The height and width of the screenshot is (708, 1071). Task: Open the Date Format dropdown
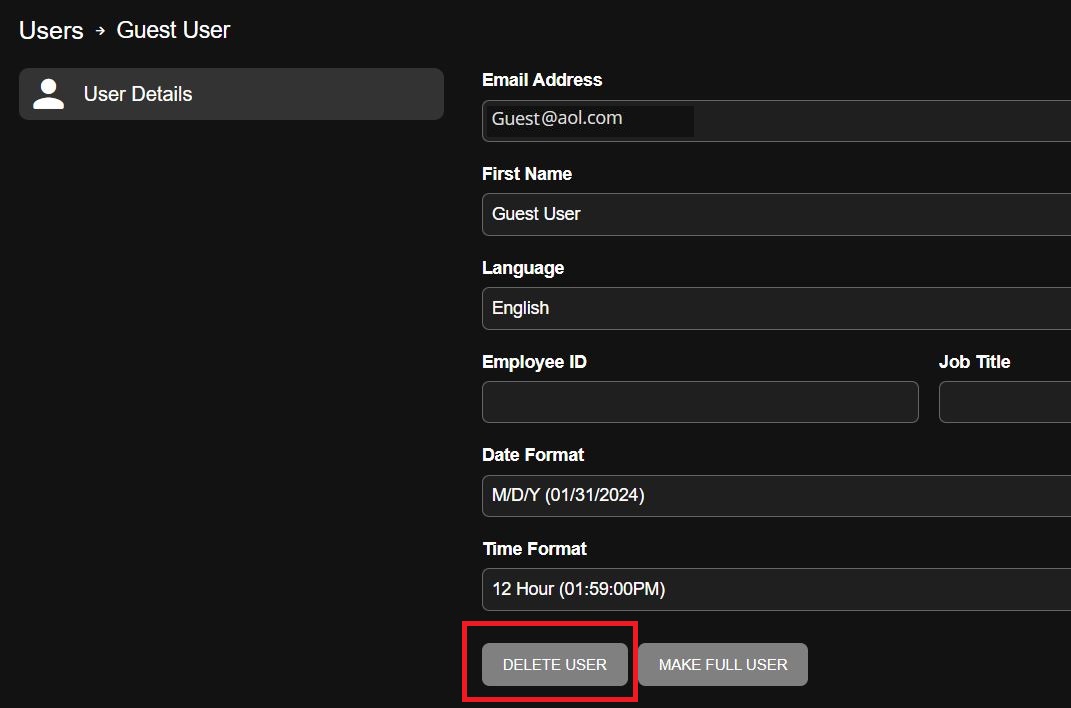point(777,496)
